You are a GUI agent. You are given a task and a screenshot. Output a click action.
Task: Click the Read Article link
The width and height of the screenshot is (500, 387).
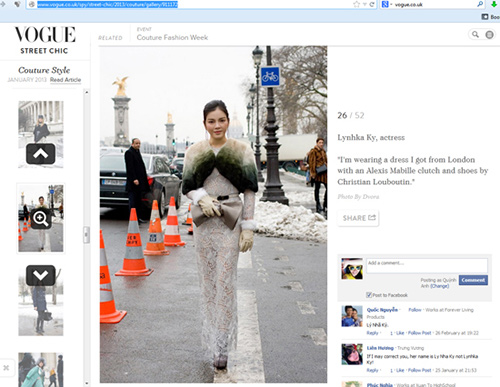(x=65, y=80)
